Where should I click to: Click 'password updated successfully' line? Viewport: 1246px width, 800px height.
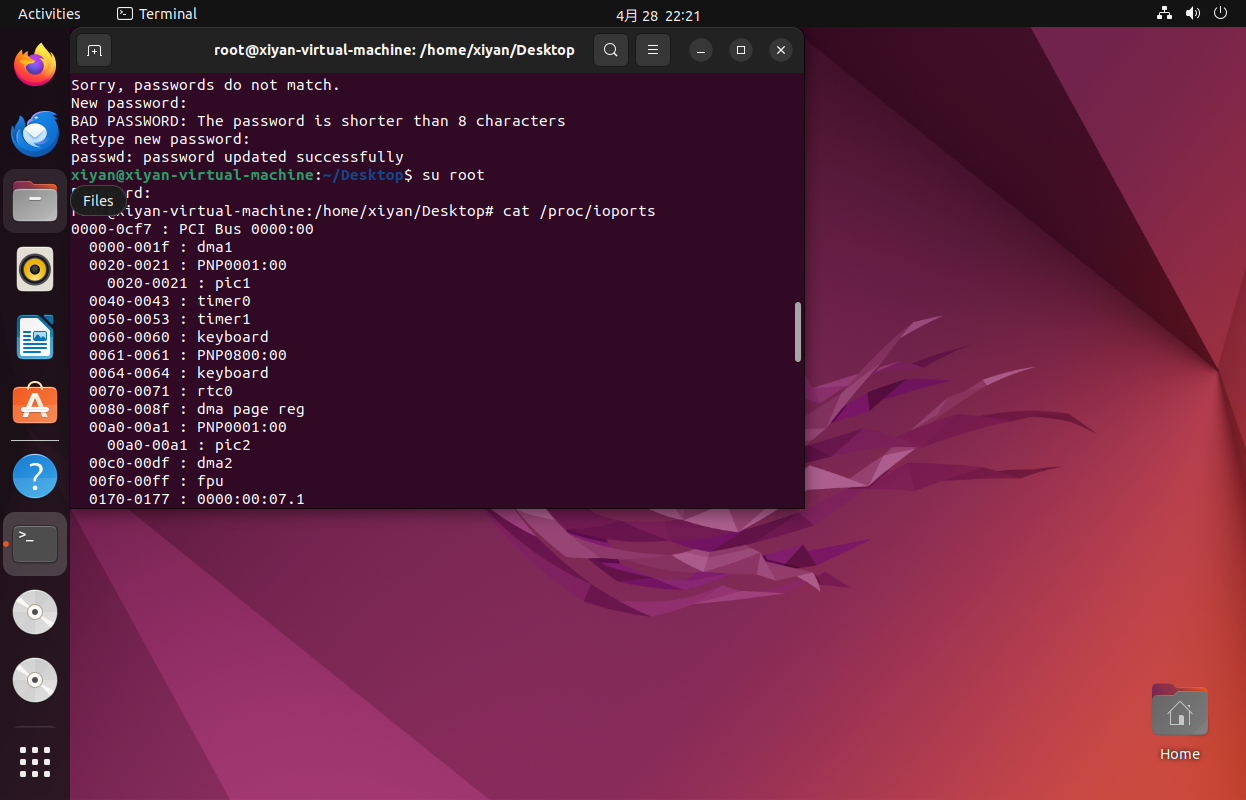[237, 157]
